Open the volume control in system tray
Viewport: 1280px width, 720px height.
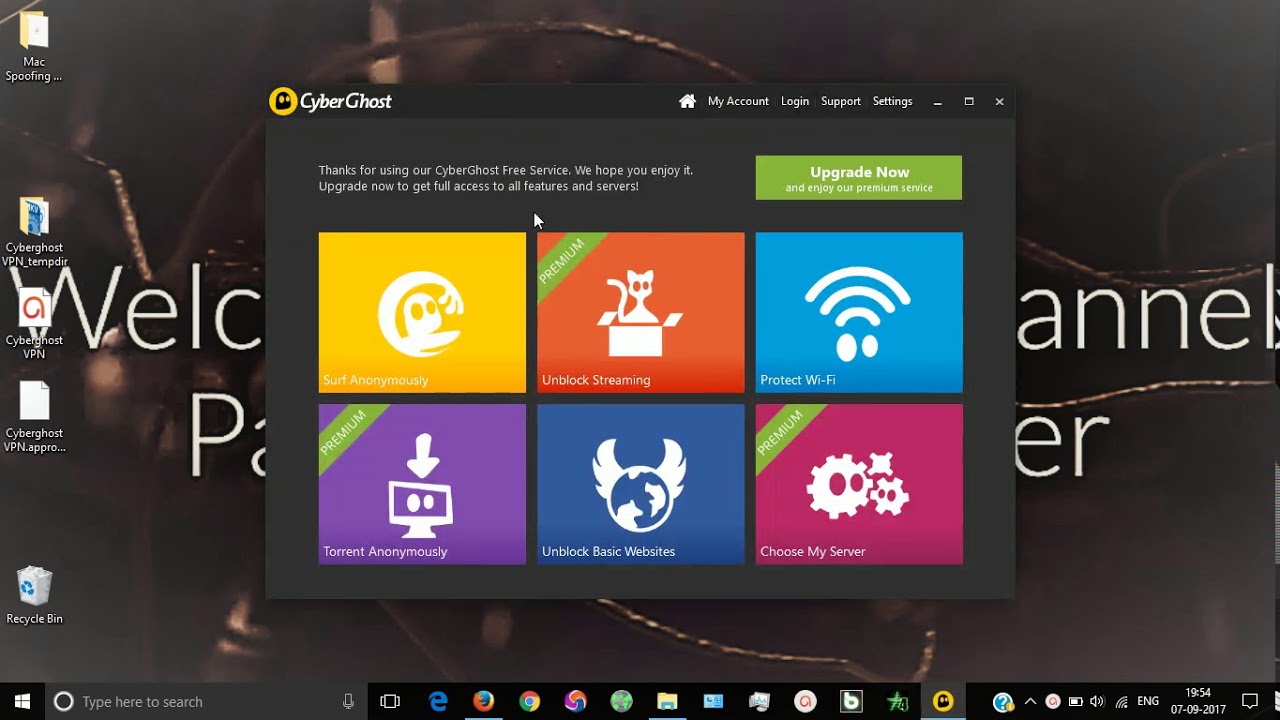(x=1097, y=701)
